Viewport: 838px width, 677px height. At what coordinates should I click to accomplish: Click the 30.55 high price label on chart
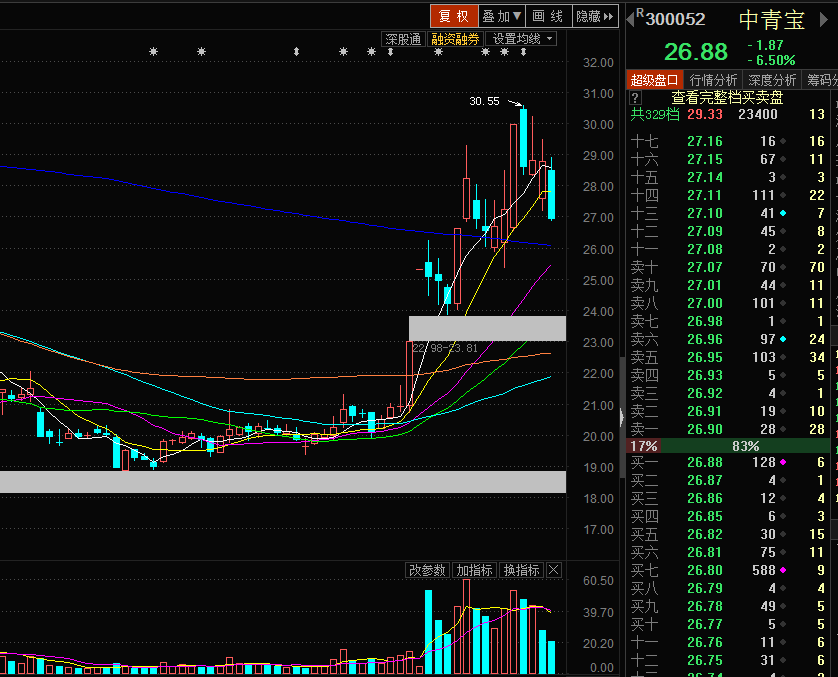coord(484,101)
